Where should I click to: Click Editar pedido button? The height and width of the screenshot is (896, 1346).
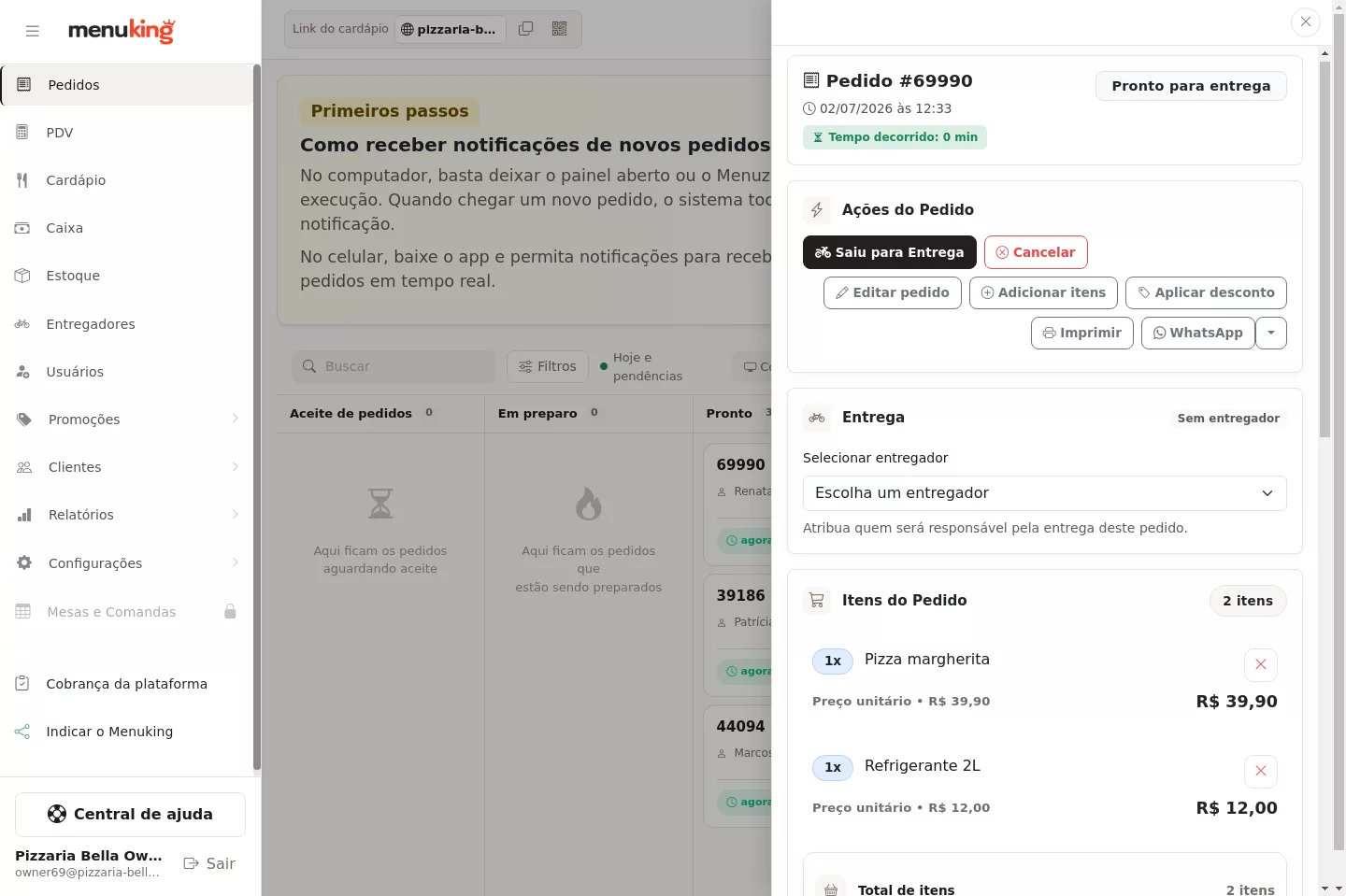coord(893,292)
